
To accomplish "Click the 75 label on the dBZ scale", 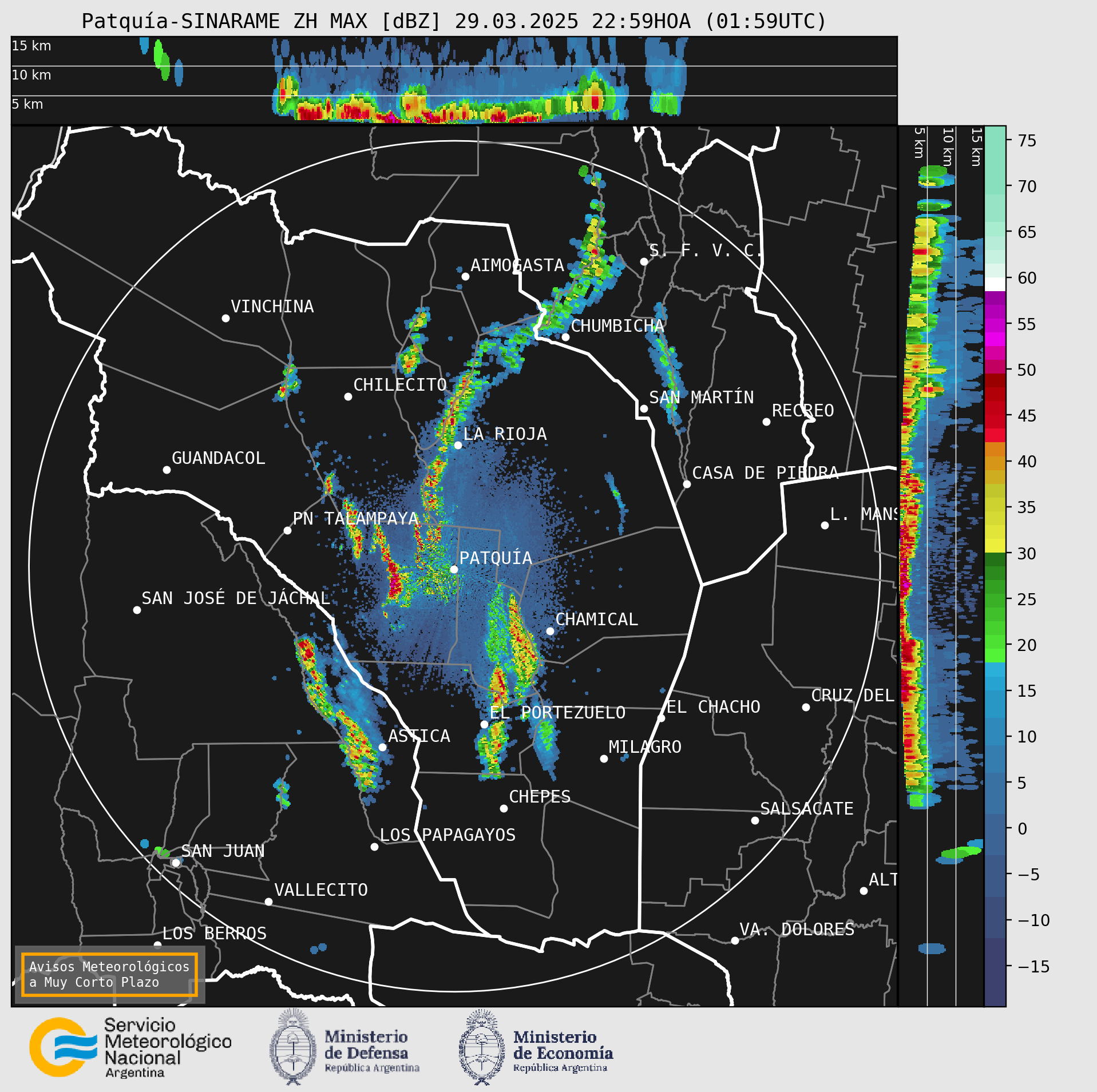I will tap(1027, 140).
